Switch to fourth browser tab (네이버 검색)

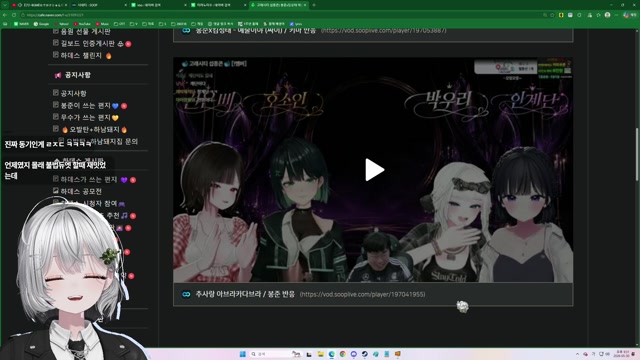[x=217, y=5]
